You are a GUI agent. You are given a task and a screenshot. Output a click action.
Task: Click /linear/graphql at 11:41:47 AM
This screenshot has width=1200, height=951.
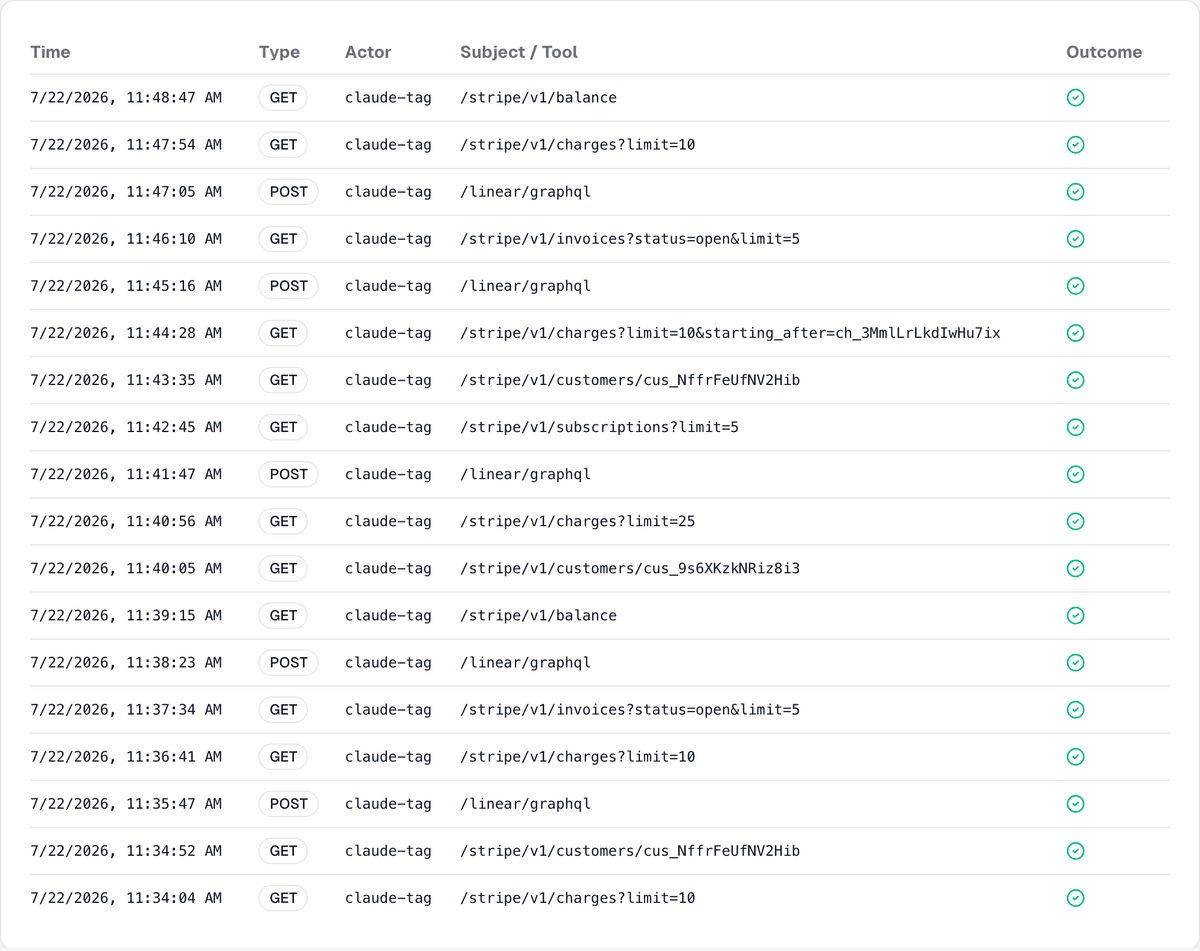pyautogui.click(x=526, y=474)
